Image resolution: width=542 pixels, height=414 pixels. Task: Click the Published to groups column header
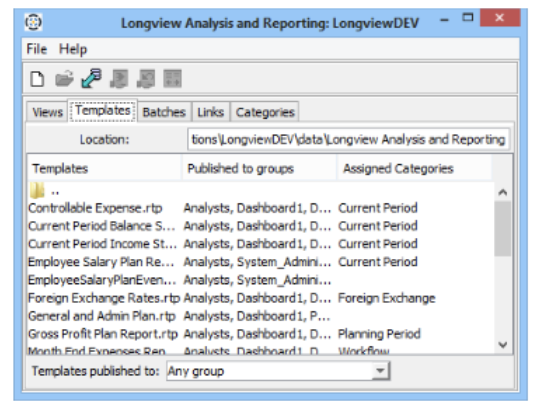click(x=259, y=169)
